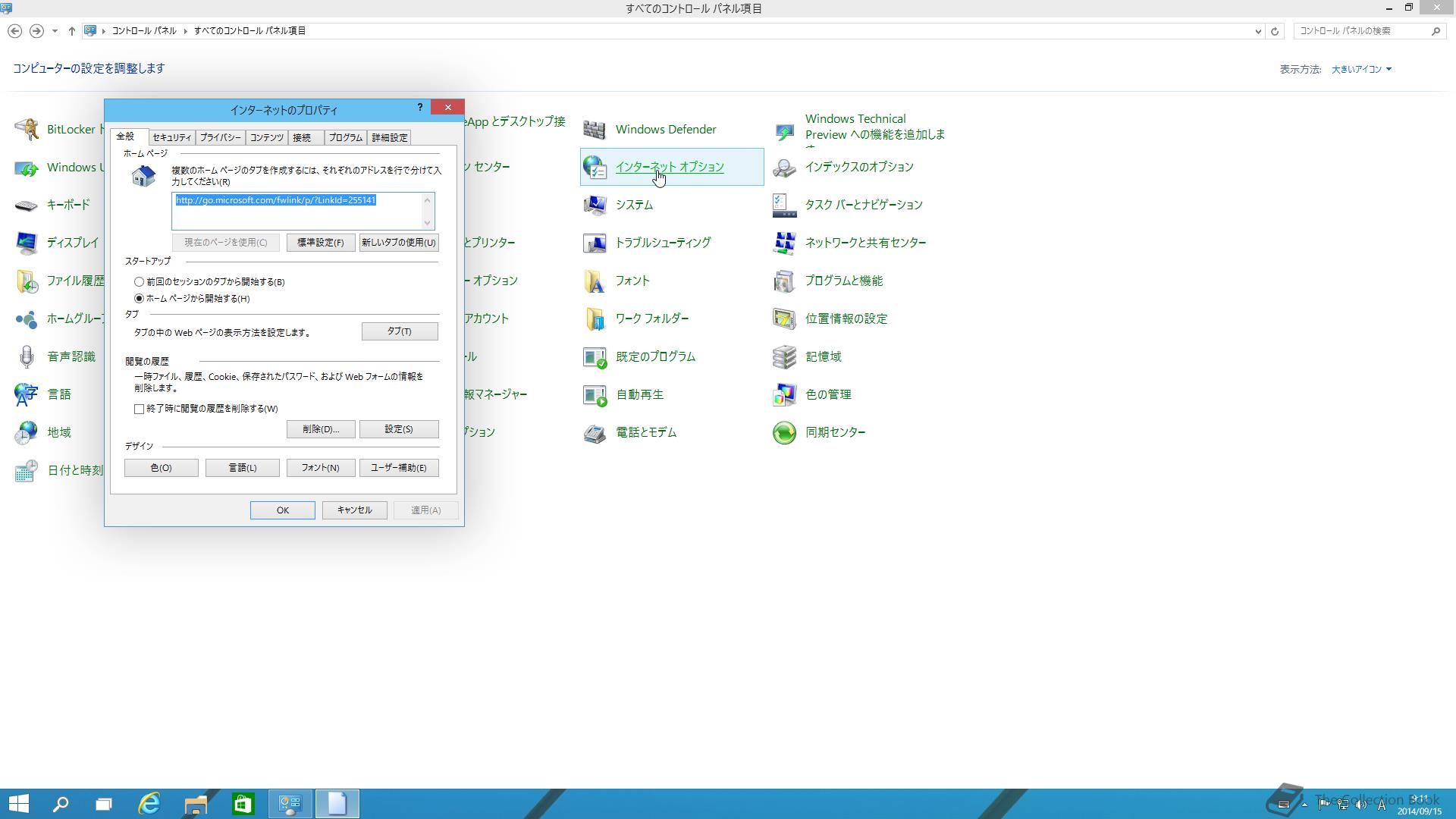Open the Windows Store taskbar icon
Image resolution: width=1456 pixels, height=819 pixels.
[243, 804]
